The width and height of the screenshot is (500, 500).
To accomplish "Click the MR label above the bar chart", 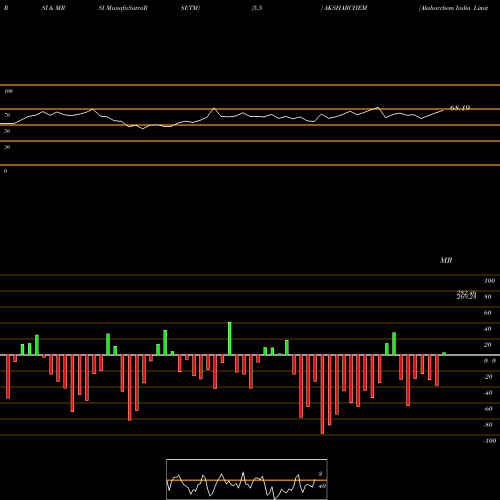I will 446,260.
